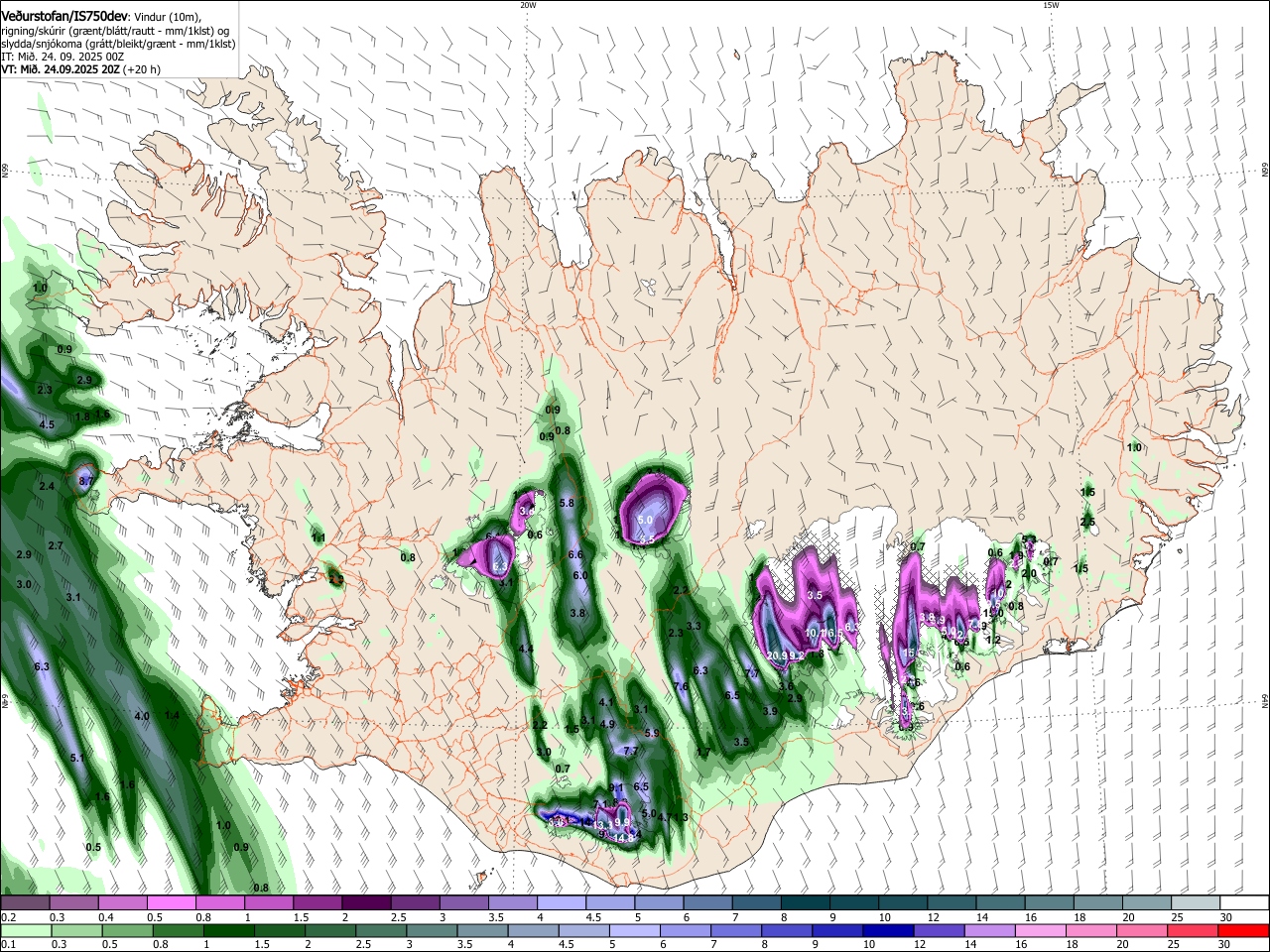
Task: Click the '0.4' label on the snow legend
Action: coord(105,916)
